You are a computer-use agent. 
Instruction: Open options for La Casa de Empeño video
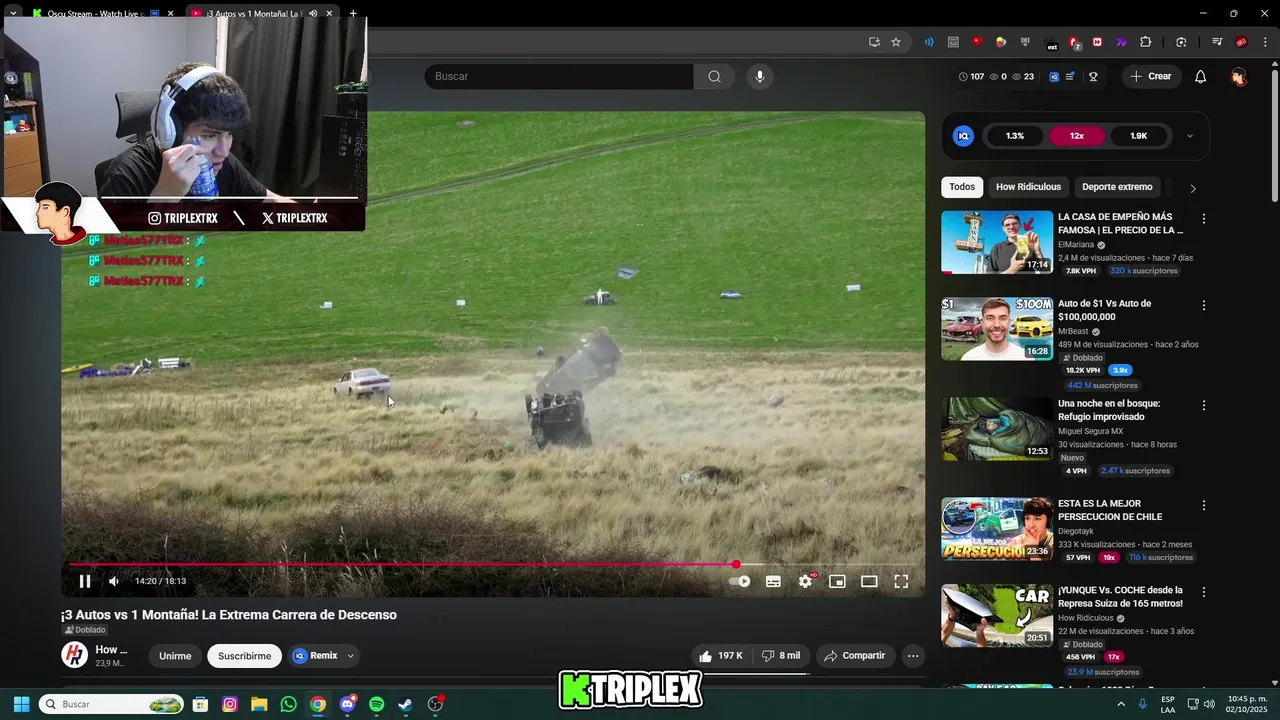point(1203,219)
